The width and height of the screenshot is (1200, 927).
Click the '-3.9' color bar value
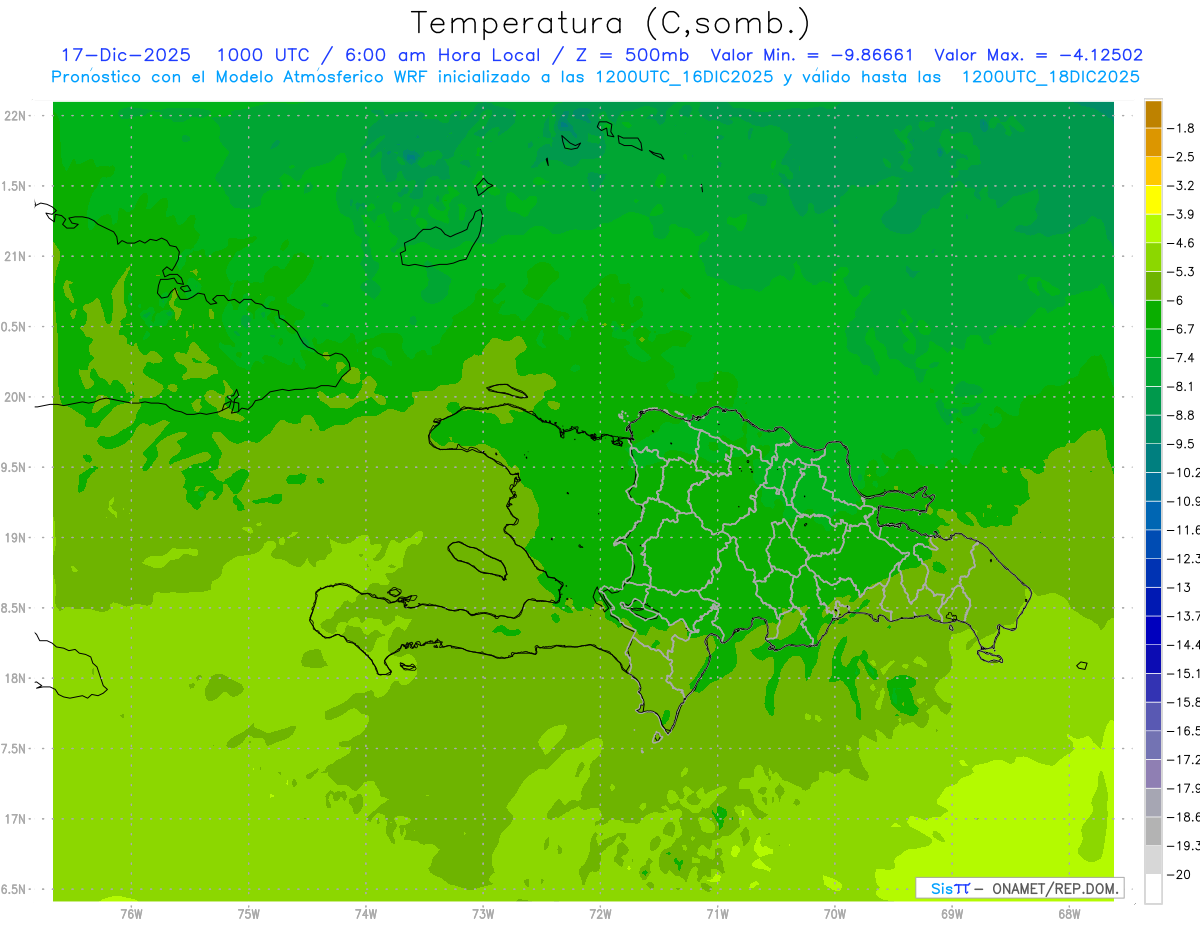[x=1180, y=214]
